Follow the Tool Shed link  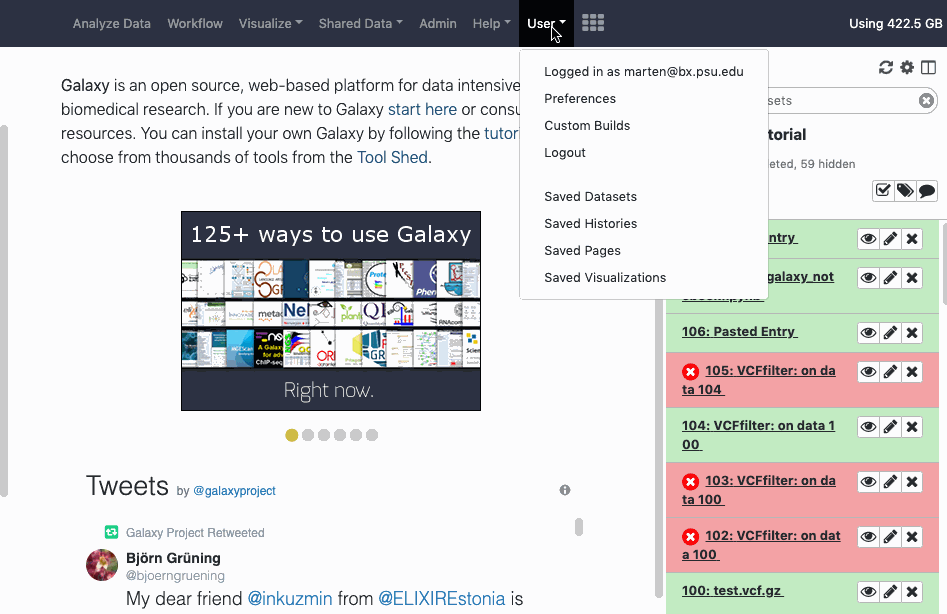392,157
